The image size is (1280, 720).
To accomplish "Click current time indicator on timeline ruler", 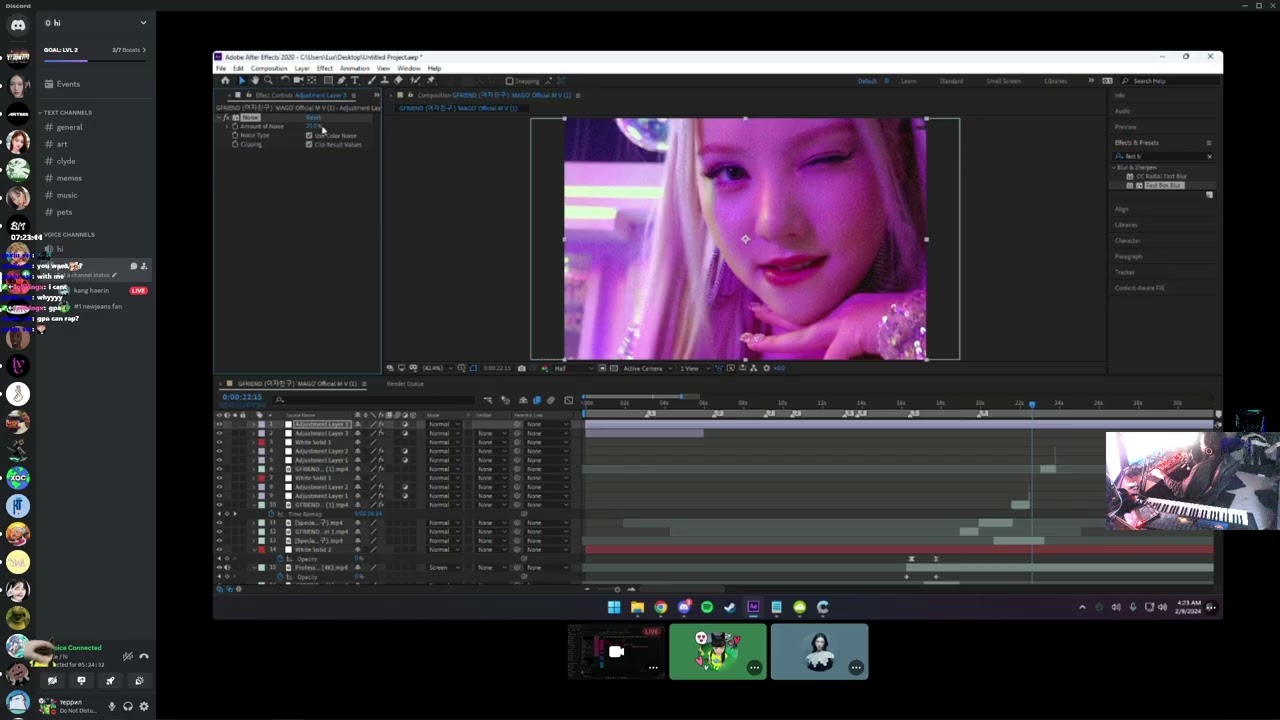I will pyautogui.click(x=1032, y=404).
